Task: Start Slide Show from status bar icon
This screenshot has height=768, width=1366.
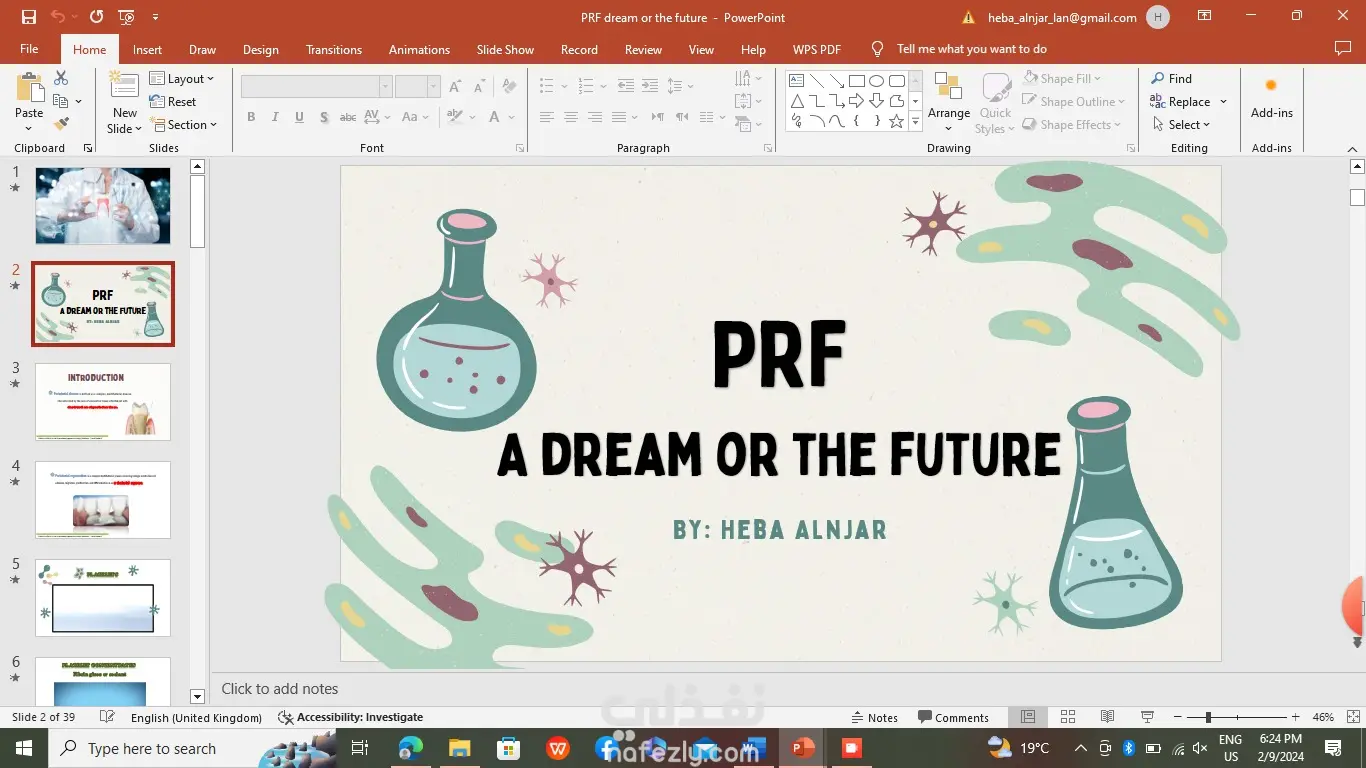Action: (x=1147, y=717)
